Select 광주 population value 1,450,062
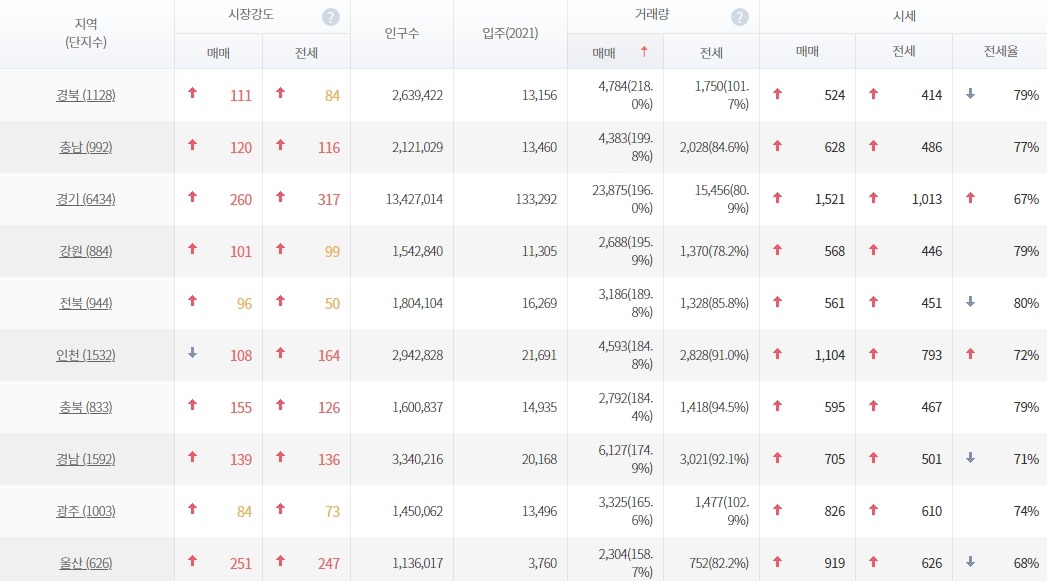Viewport: 1047px width, 581px height. [x=417, y=512]
